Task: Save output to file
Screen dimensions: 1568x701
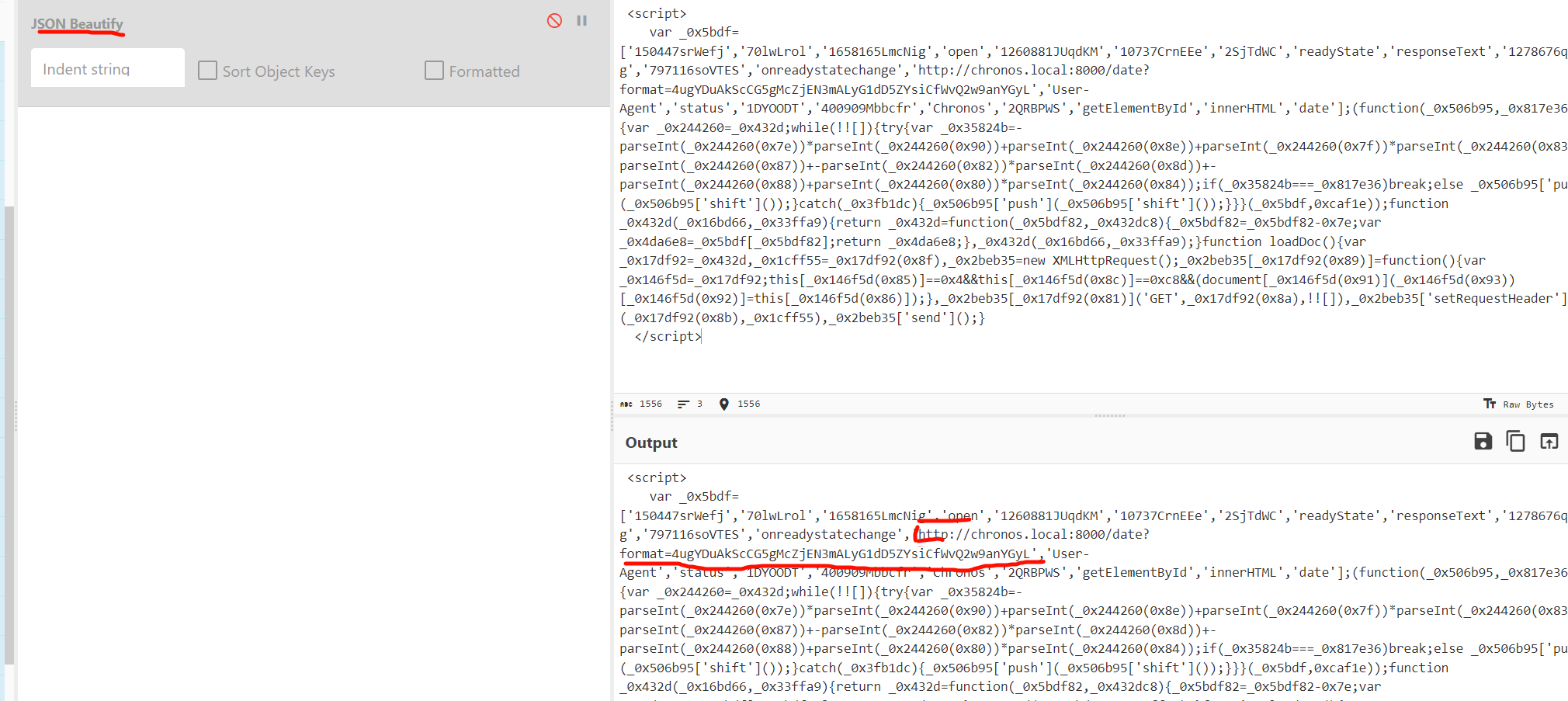Action: [x=1483, y=442]
